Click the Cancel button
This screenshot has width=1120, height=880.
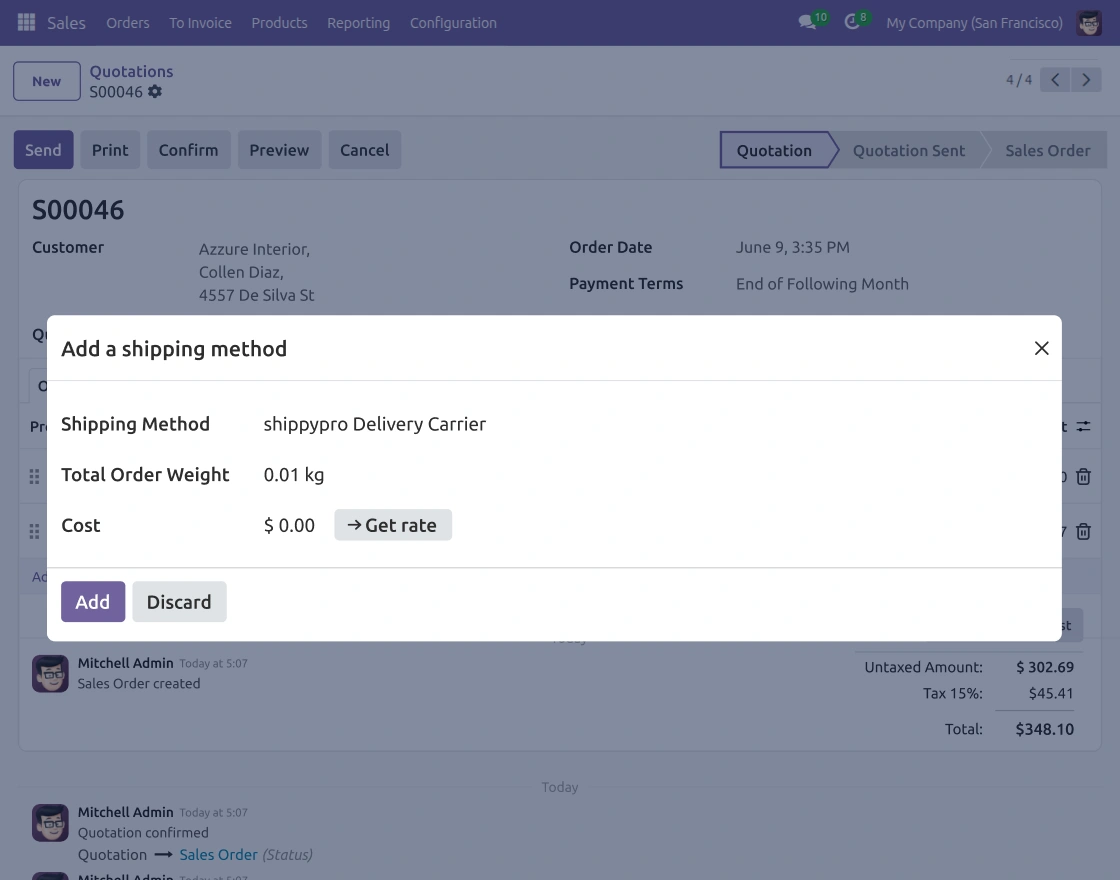coord(365,150)
